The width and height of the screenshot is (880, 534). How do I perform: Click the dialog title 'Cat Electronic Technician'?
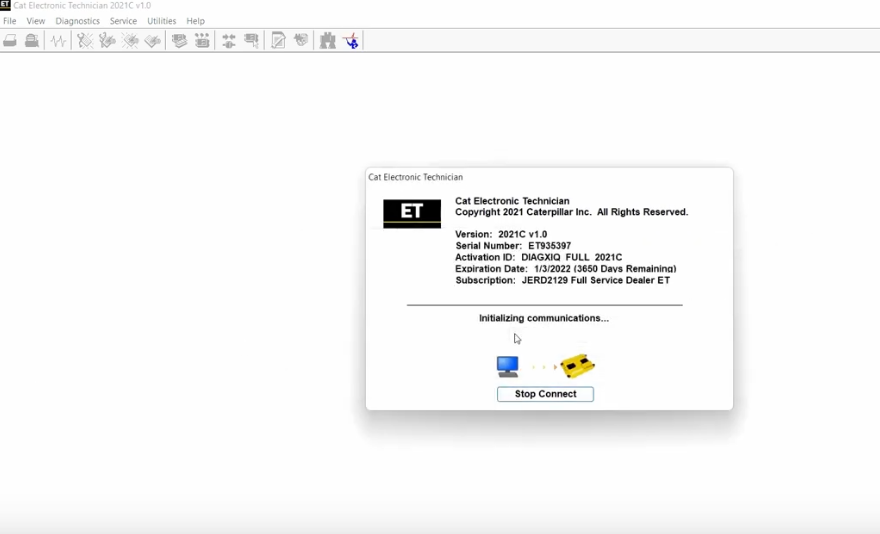(415, 177)
